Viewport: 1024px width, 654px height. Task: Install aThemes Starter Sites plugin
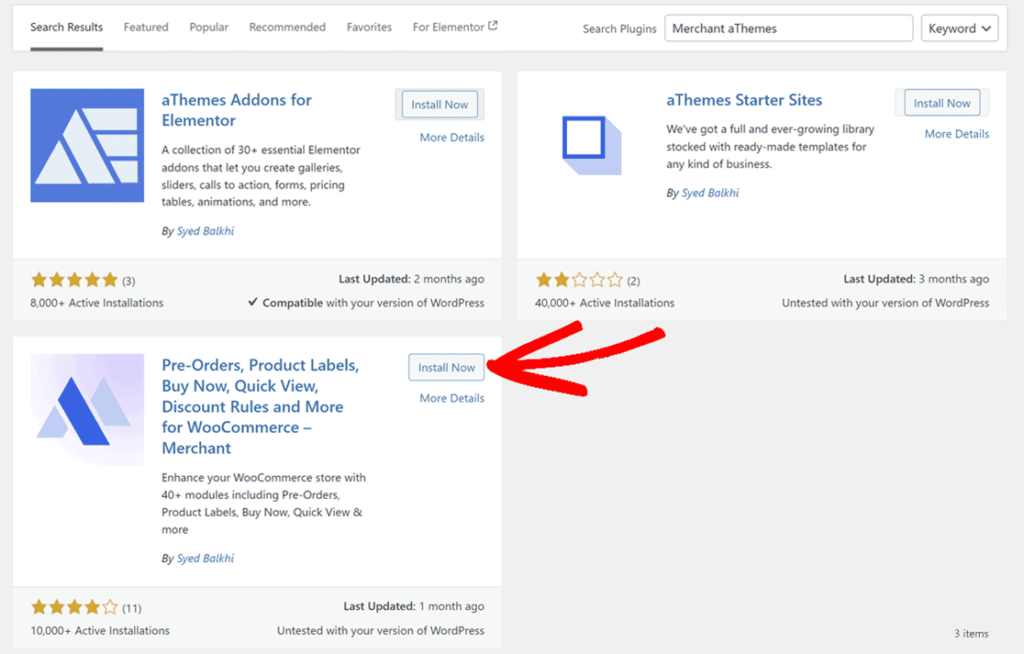[x=943, y=103]
